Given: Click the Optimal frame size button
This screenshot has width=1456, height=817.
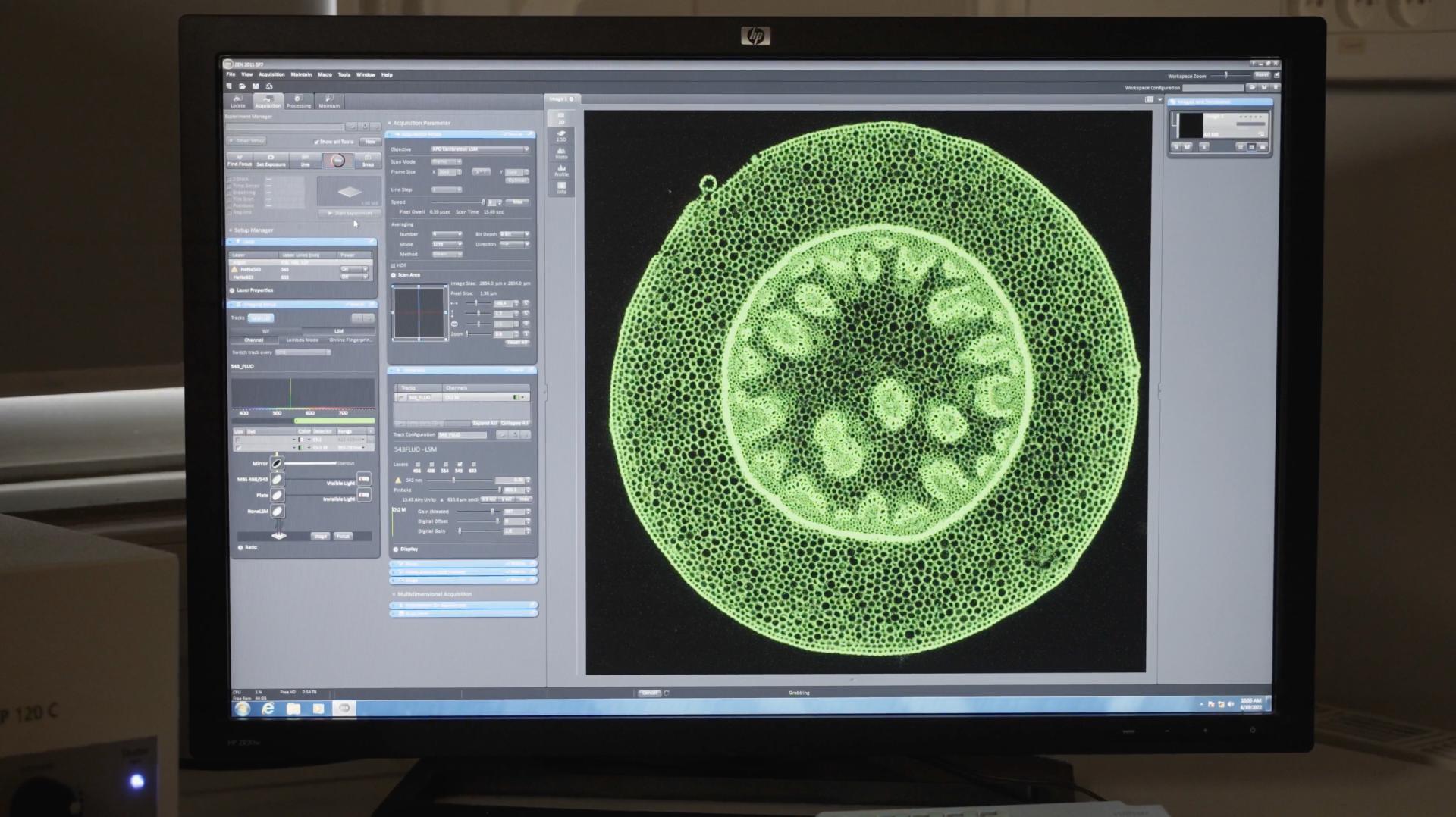Looking at the screenshot, I should point(518,180).
